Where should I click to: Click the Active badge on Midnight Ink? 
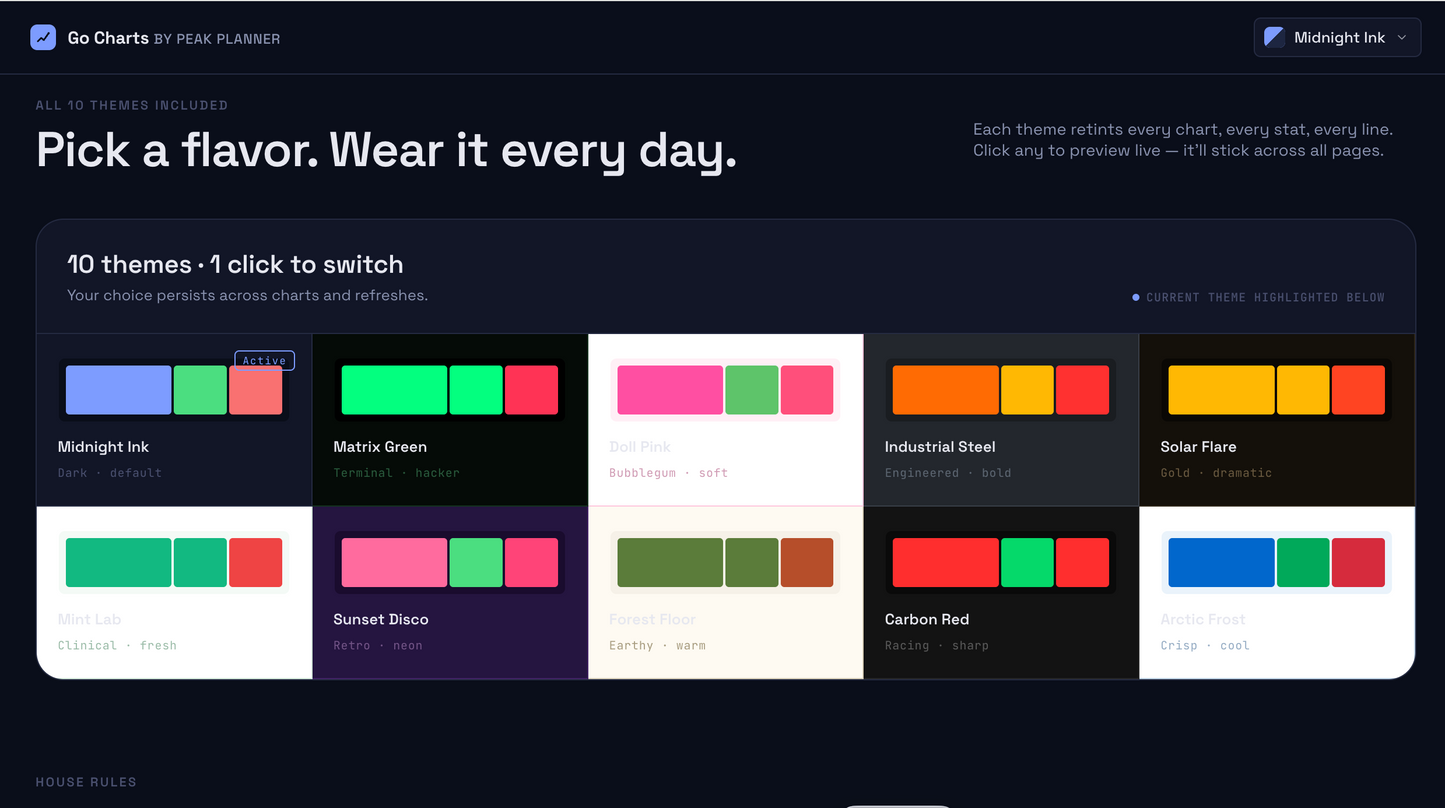[x=264, y=360]
